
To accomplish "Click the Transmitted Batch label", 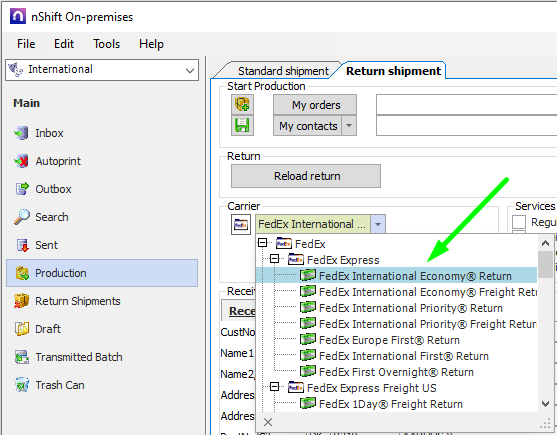I will (x=79, y=357).
